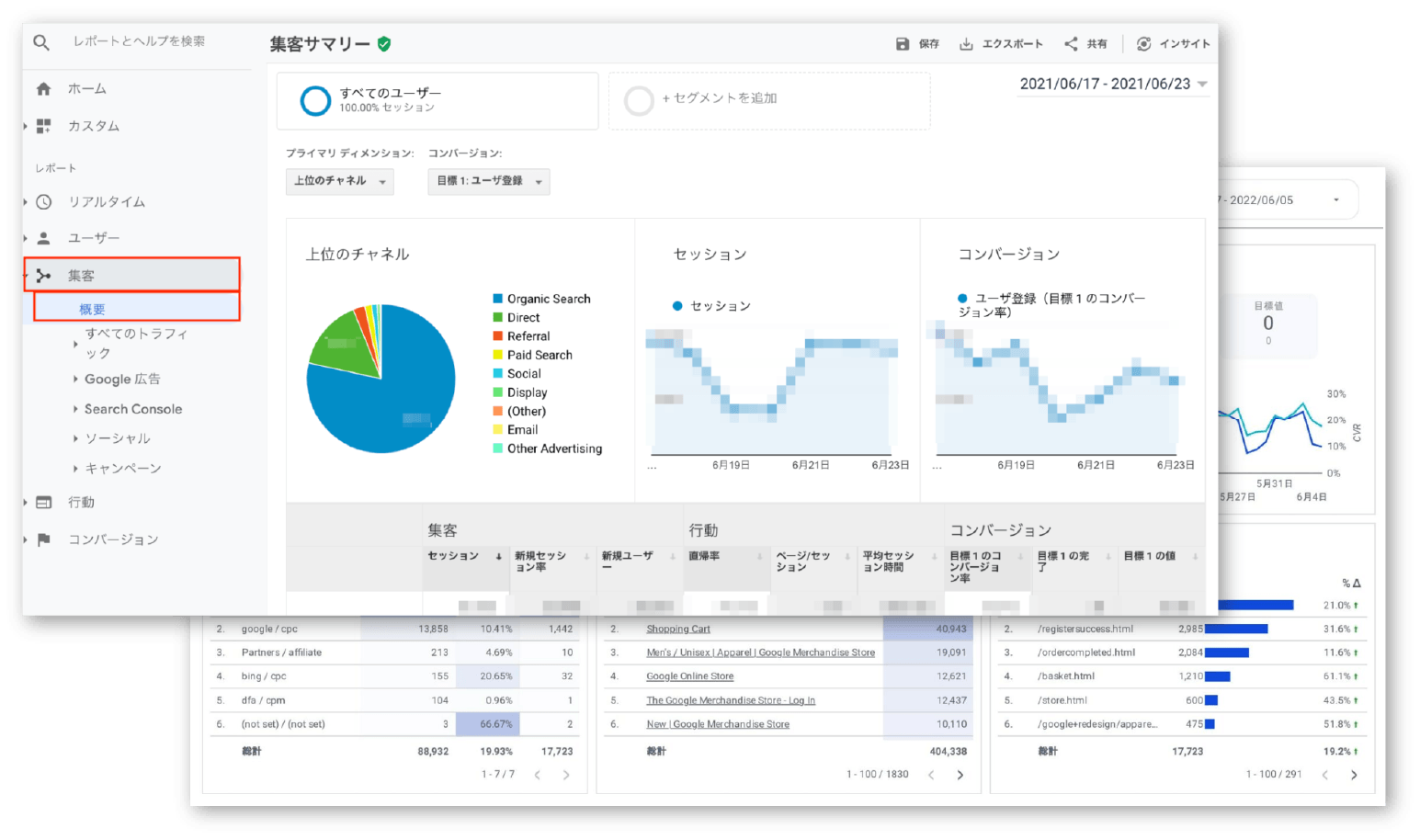This screenshot has height=840, width=1420.
Task: Click Referral legend color swatch
Action: 498,336
